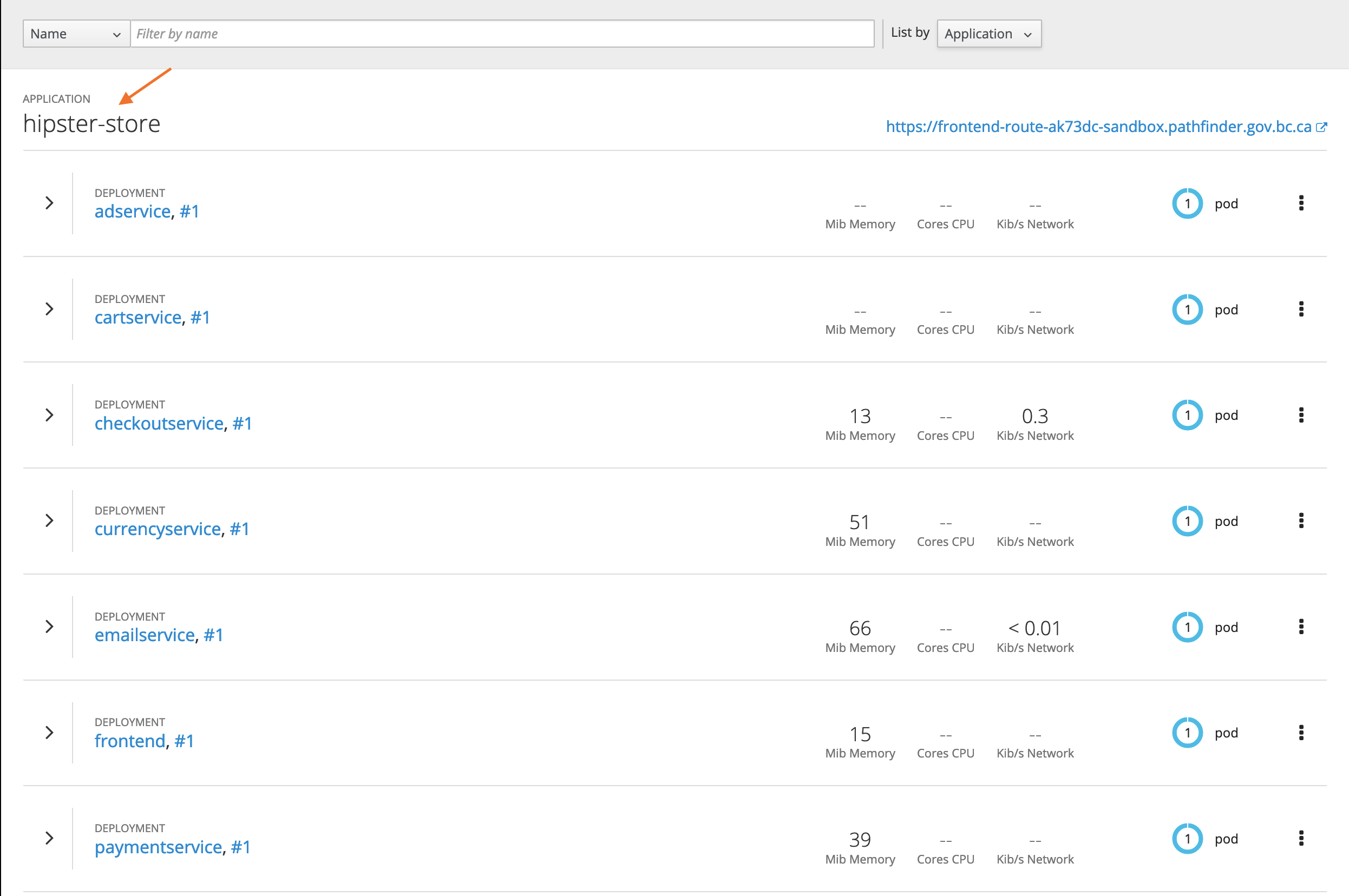
Task: Open the frontend route URL link
Action: 1098,126
